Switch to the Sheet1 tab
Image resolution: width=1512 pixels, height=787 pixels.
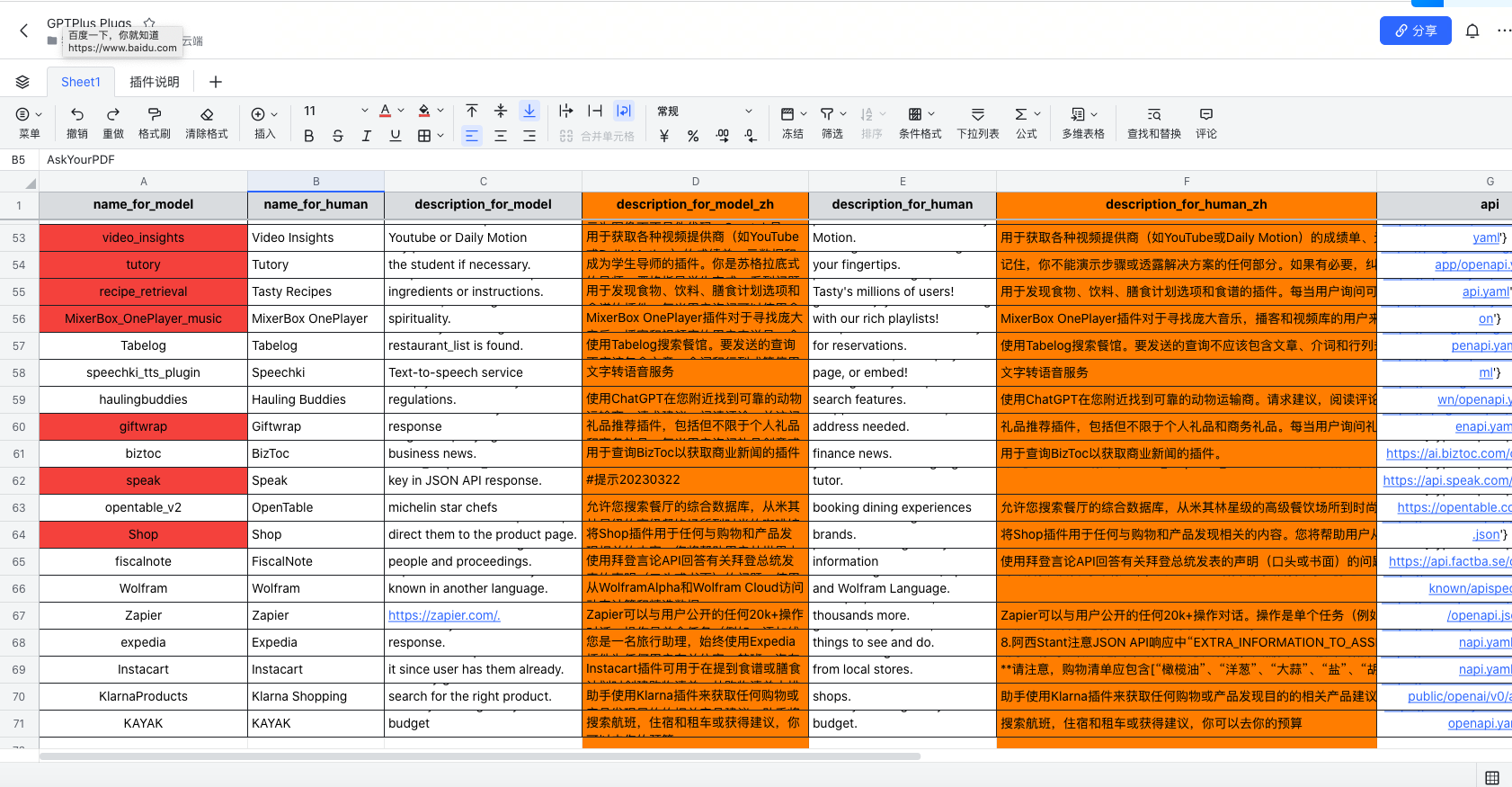(x=81, y=82)
